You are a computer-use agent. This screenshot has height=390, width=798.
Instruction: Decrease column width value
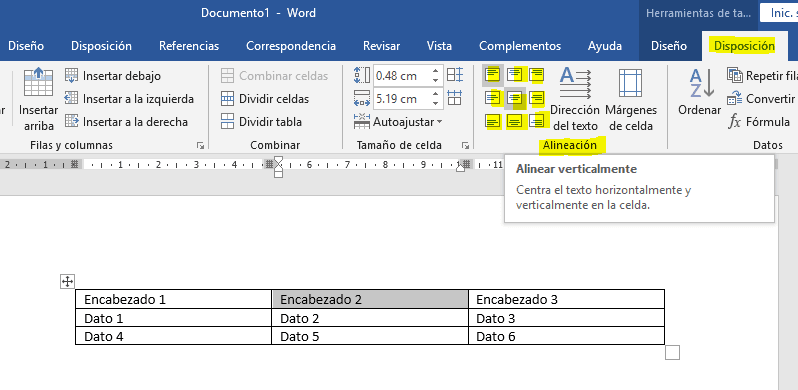(x=435, y=103)
